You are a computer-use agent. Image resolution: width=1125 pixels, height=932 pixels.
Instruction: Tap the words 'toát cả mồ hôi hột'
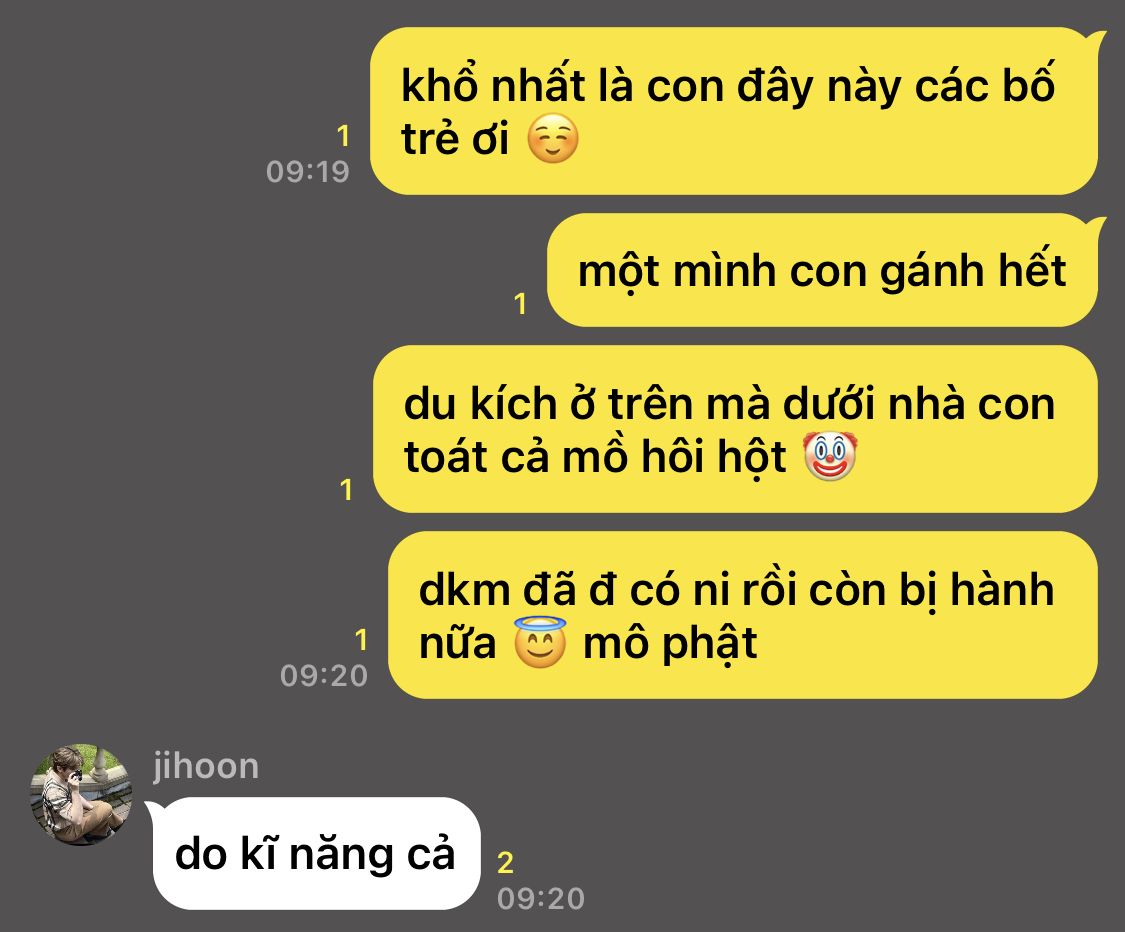tap(596, 457)
